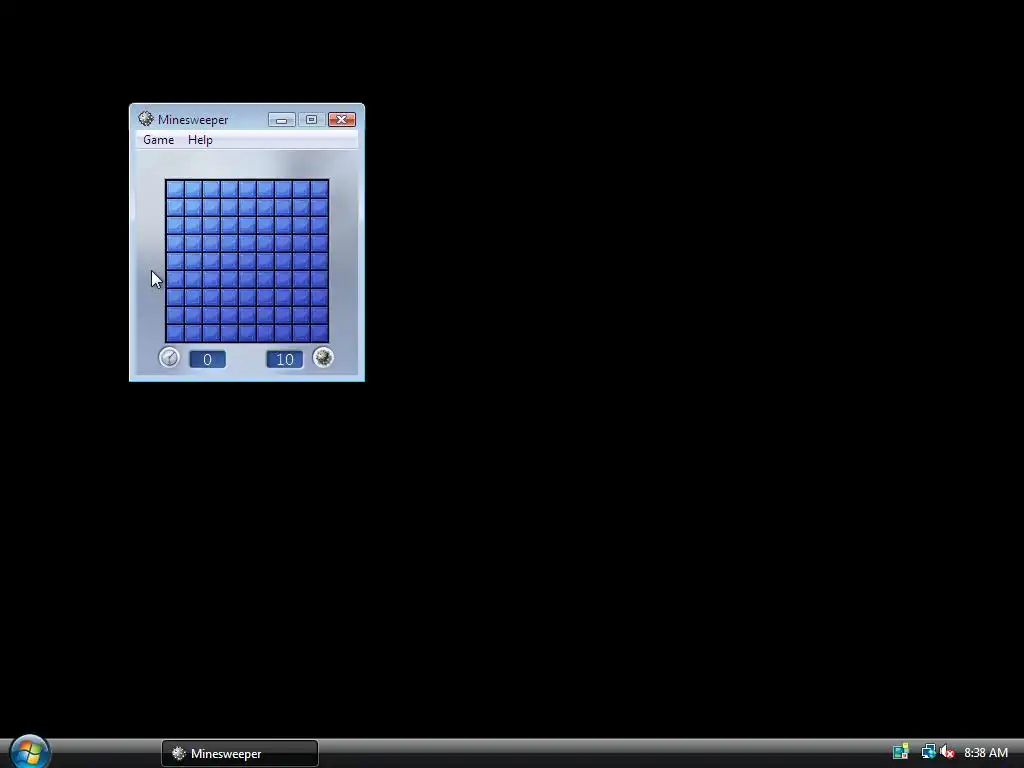The height and width of the screenshot is (768, 1024).
Task: Uncover the bottom-left corner tile
Action: click(x=175, y=333)
